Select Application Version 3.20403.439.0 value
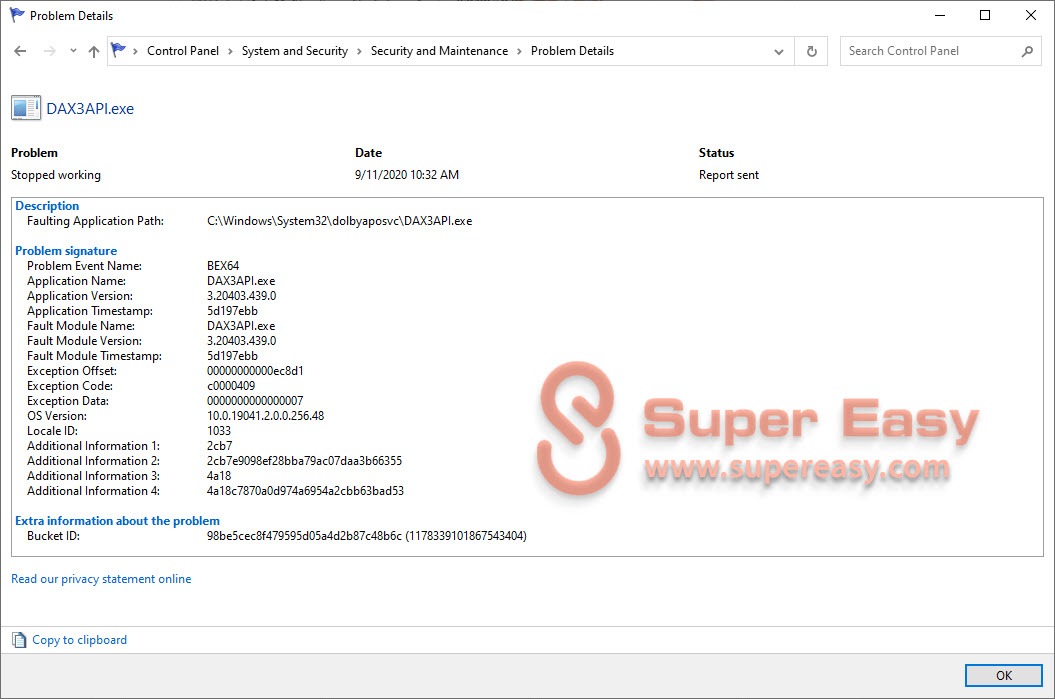The width and height of the screenshot is (1055, 699). pos(242,296)
